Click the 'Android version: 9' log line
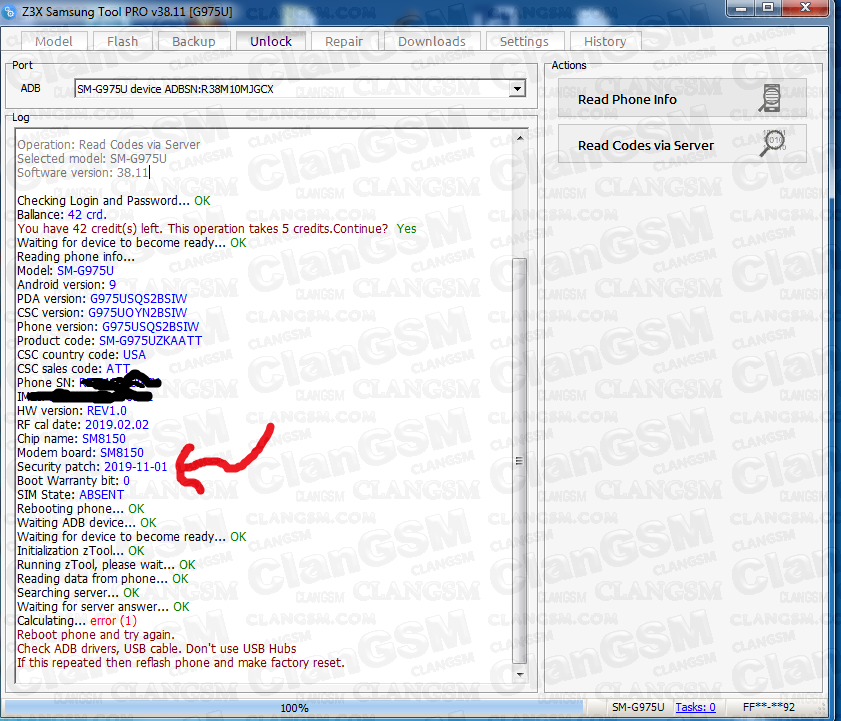 [x=67, y=285]
